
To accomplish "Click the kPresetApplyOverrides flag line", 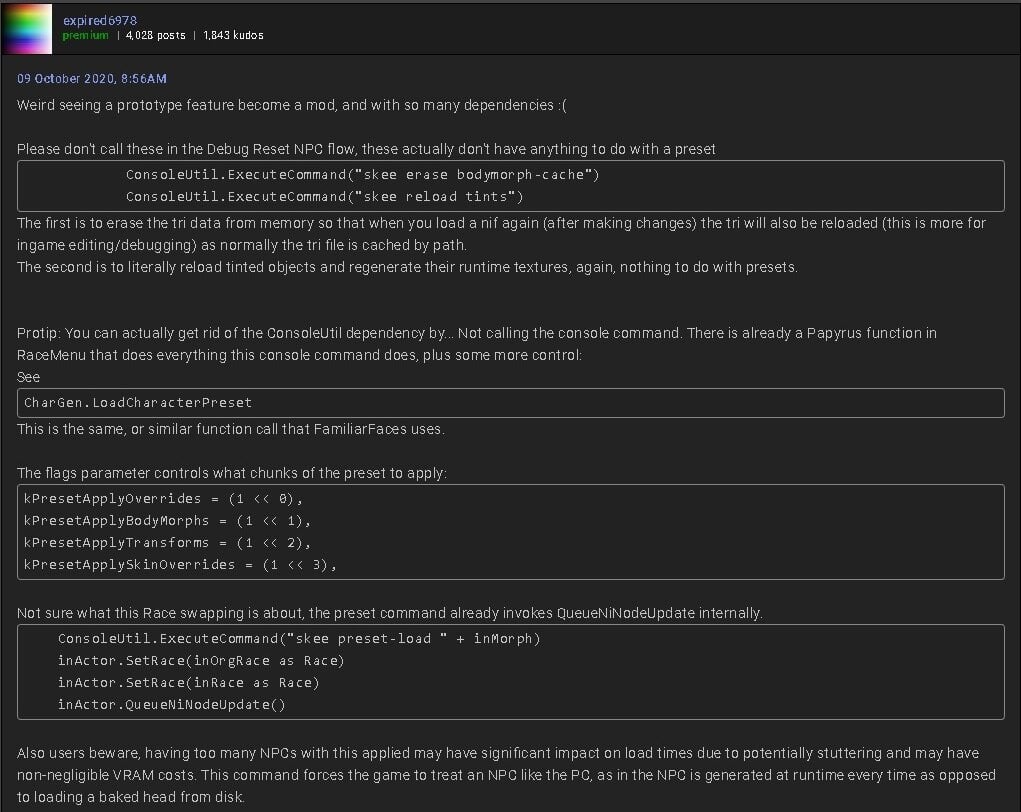I will tap(163, 499).
